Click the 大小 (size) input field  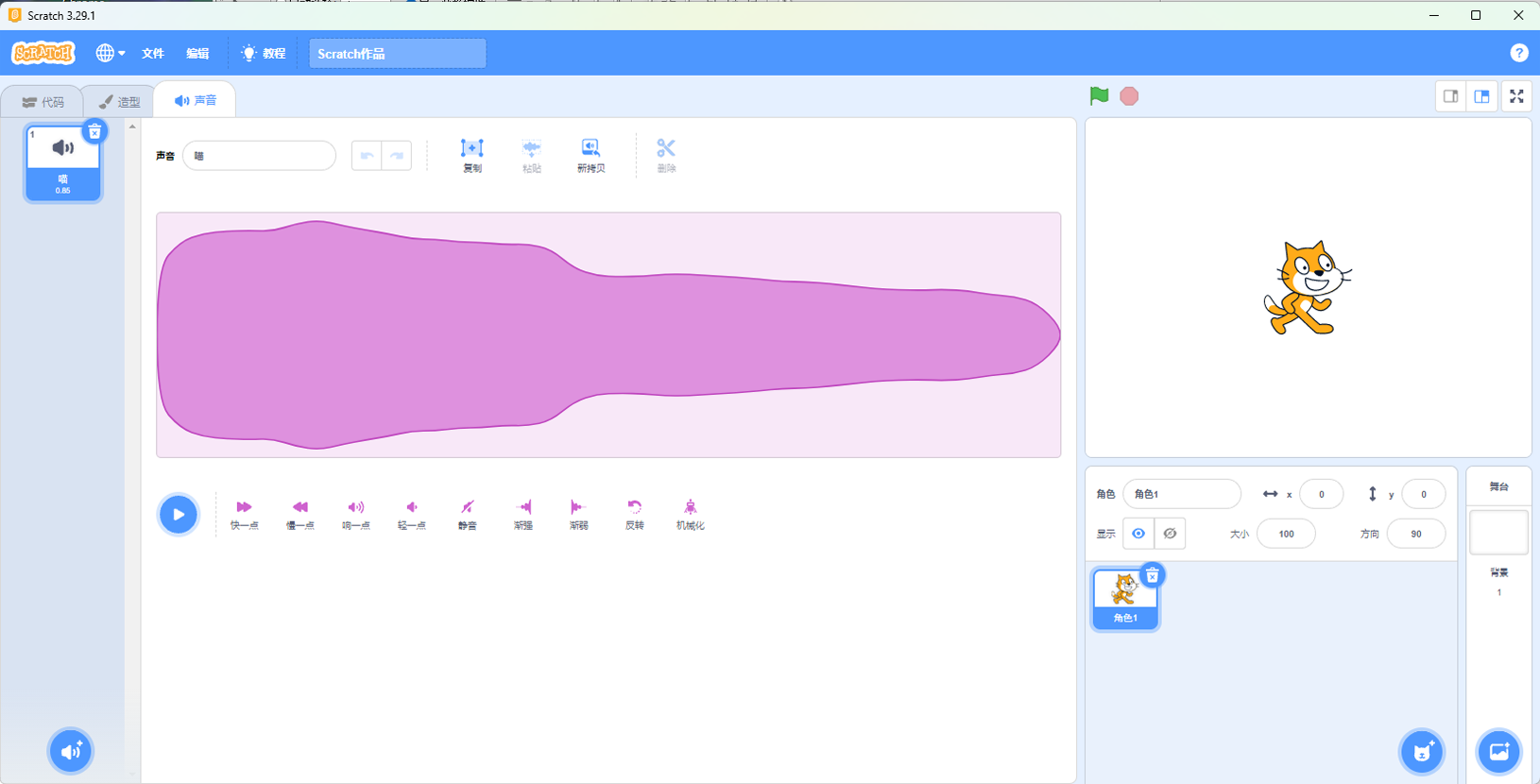tap(1286, 534)
